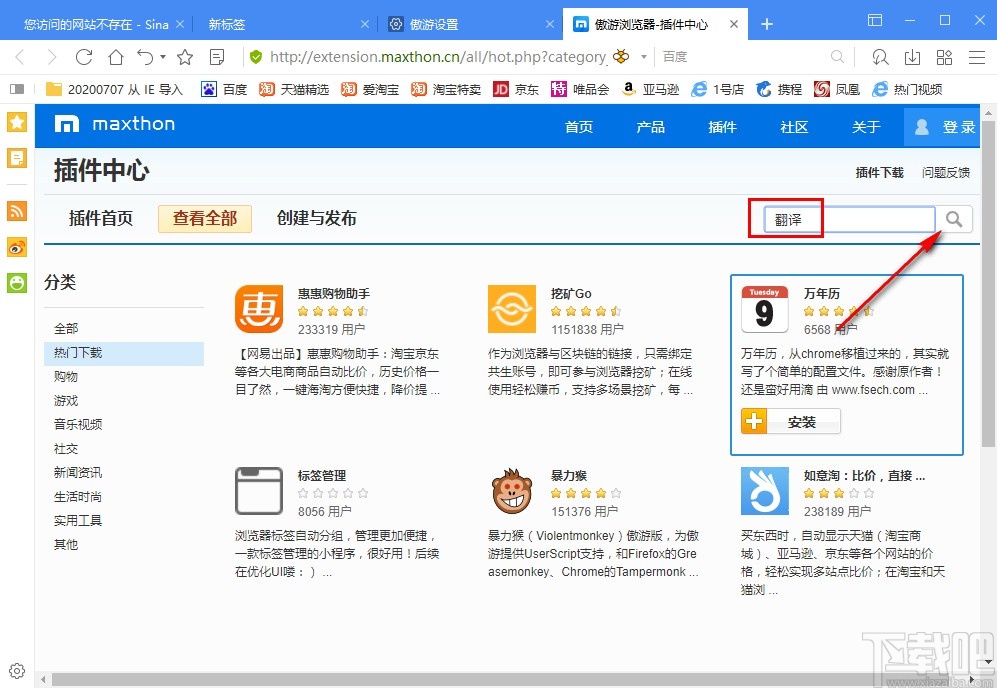This screenshot has width=997, height=688.
Task: Reload the page with the refresh icon
Action: (x=84, y=57)
